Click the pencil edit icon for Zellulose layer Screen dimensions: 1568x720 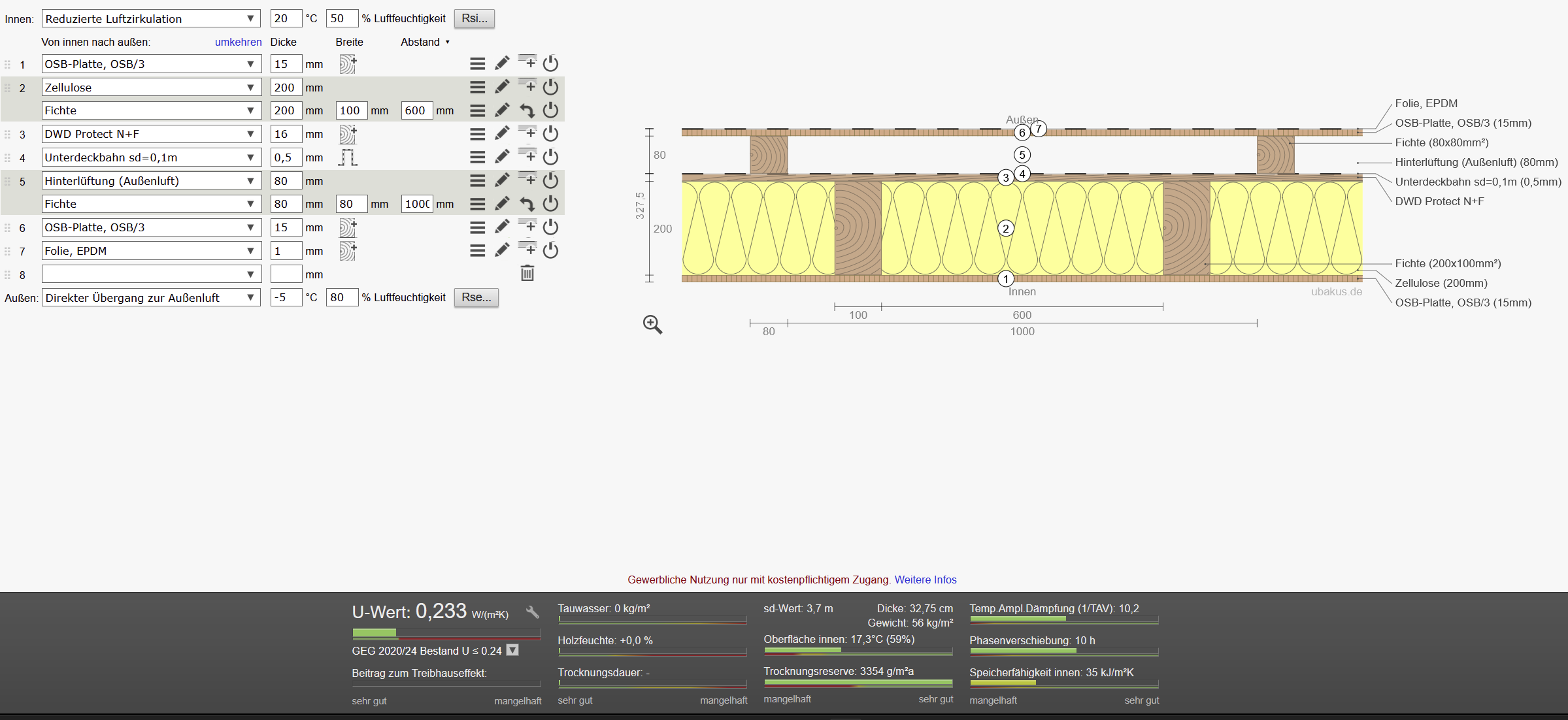[x=502, y=87]
